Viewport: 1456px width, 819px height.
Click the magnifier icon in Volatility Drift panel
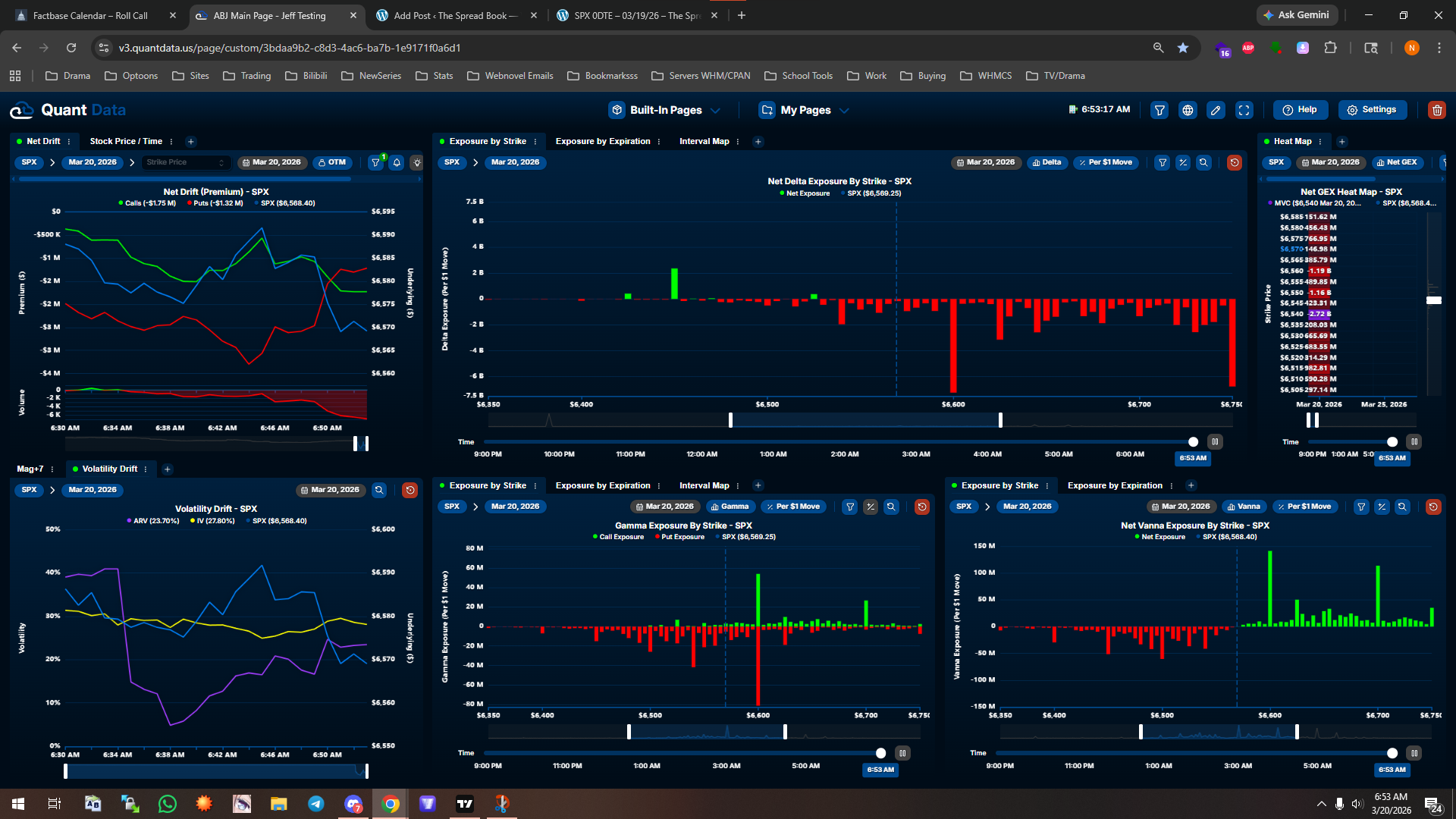[x=379, y=490]
